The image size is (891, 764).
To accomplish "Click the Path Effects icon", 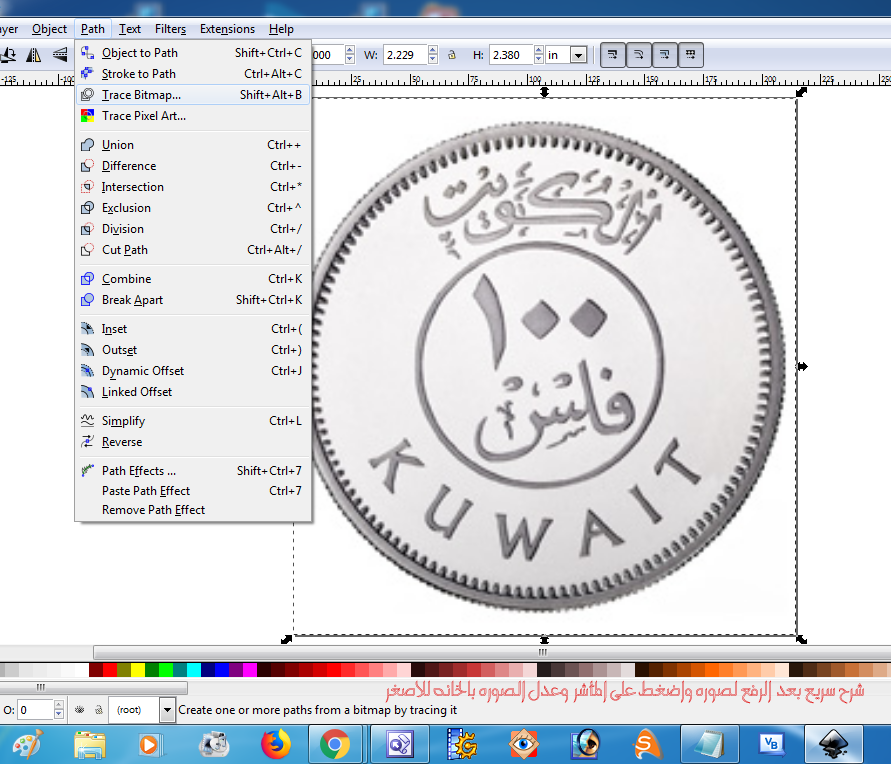I will tap(88, 471).
